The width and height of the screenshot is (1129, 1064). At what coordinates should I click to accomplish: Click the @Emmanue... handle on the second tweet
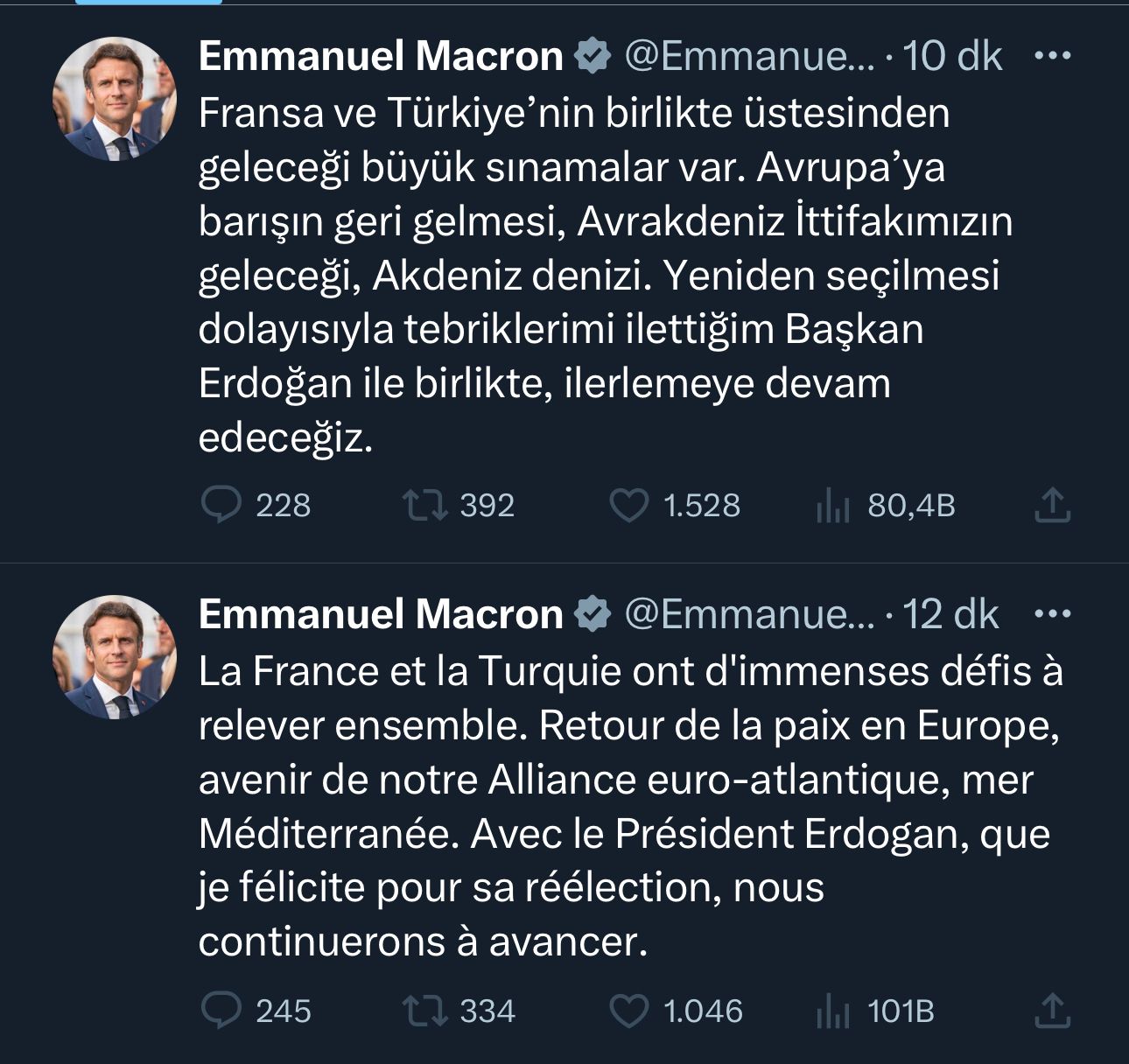click(748, 615)
